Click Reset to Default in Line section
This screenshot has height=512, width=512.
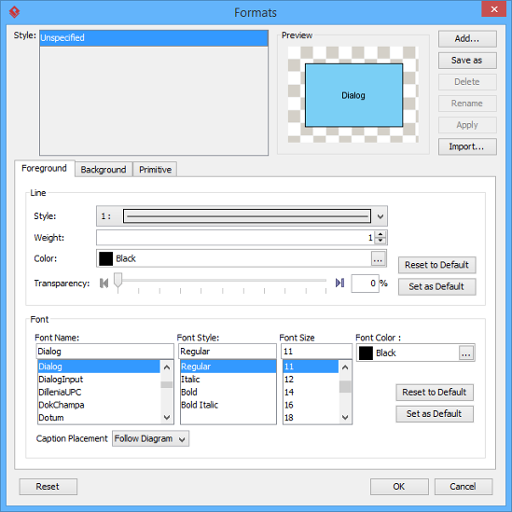pyautogui.click(x=437, y=265)
